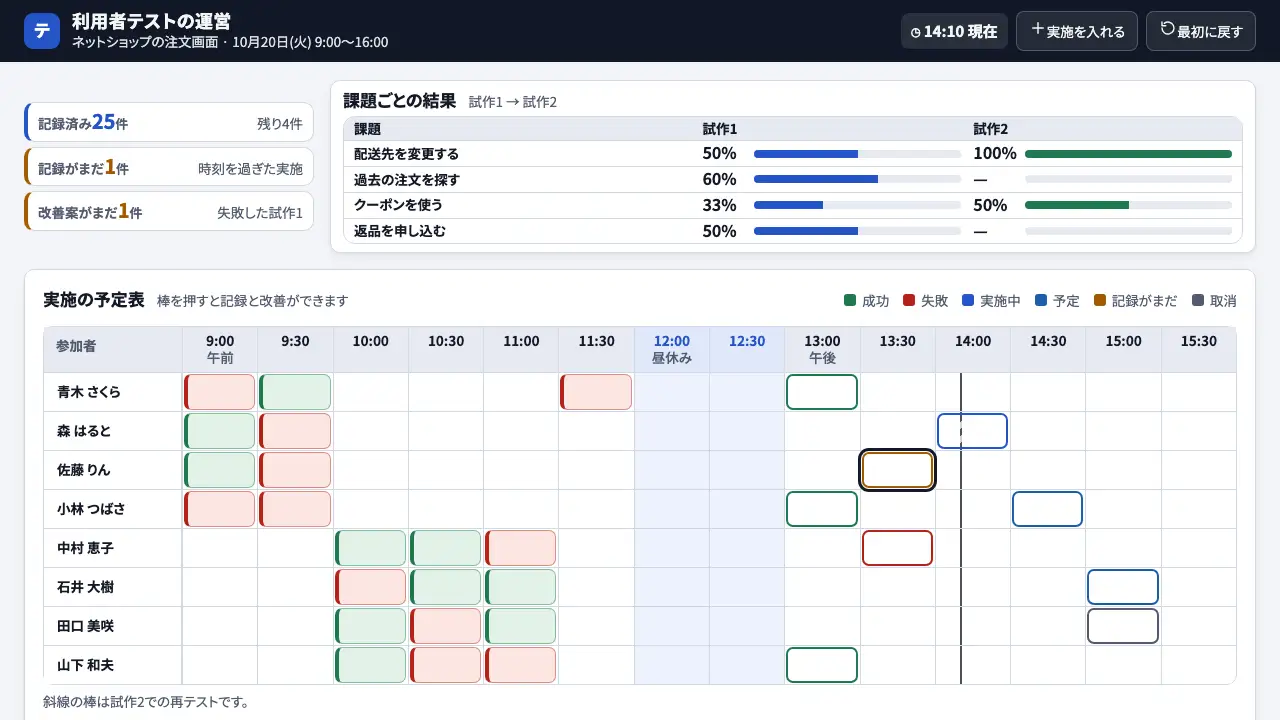Open 森 はると's 14:00 session bar
Screen dimensions: 1280x720
pos(972,431)
